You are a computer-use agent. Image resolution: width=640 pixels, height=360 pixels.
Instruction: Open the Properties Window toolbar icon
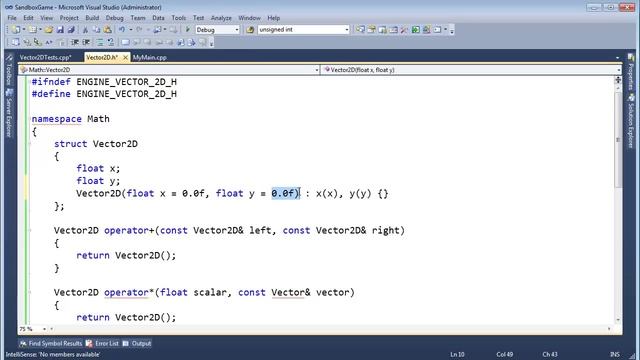click(371, 30)
